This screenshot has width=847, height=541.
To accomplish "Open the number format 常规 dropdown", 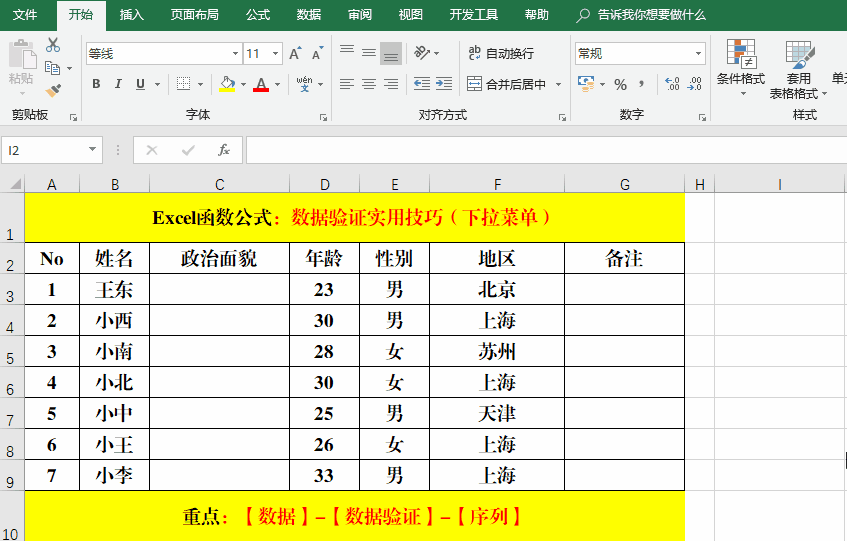I will [698, 53].
